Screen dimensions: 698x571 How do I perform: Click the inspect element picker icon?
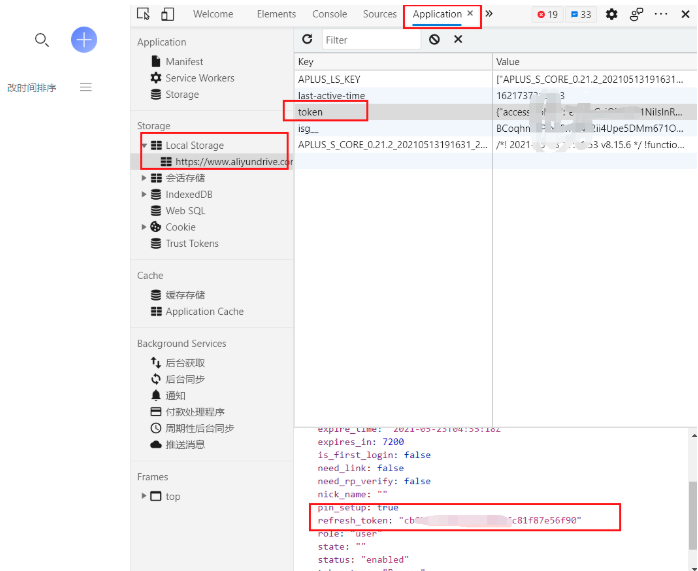point(144,14)
